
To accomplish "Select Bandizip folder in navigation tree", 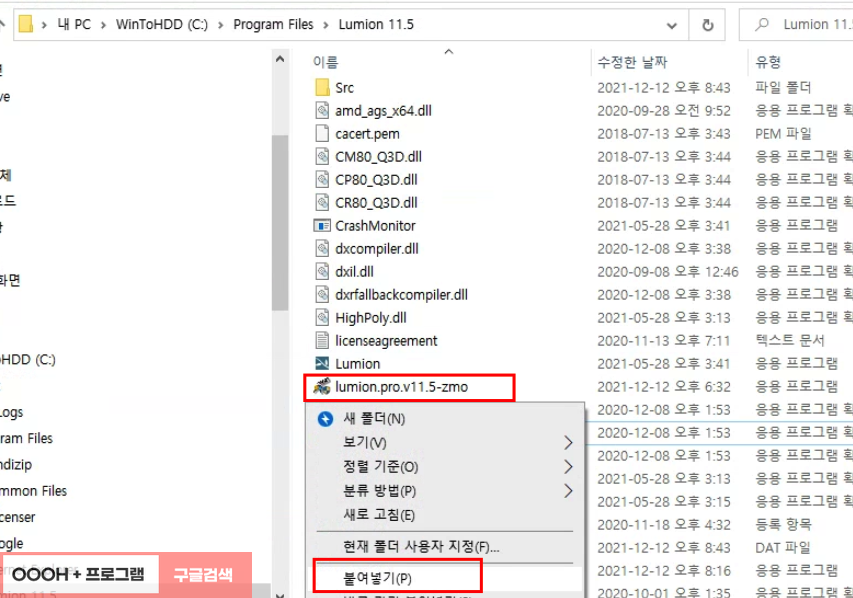I will click(16, 465).
